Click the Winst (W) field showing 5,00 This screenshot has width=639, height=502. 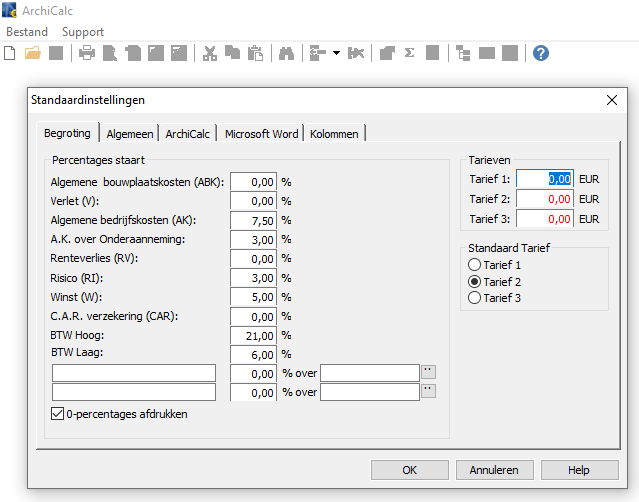253,297
